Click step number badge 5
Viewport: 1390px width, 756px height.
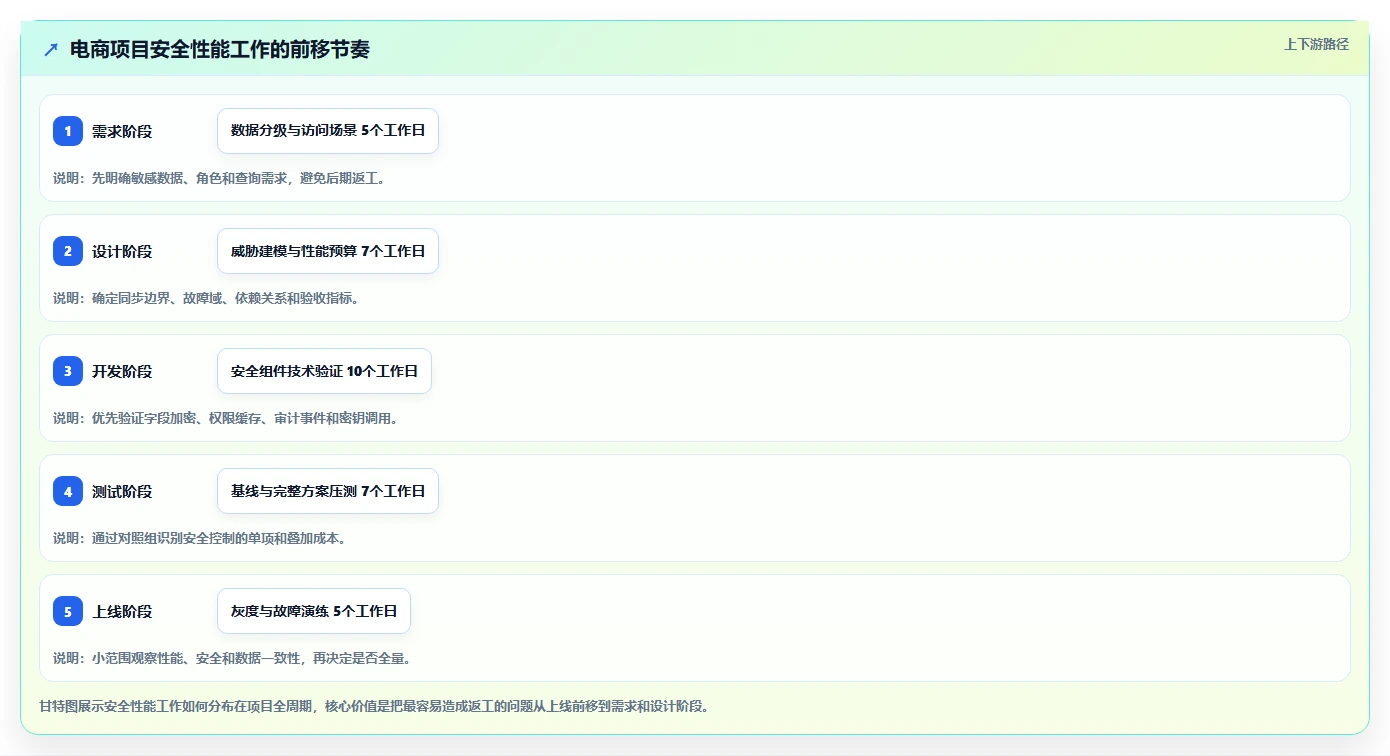point(68,611)
